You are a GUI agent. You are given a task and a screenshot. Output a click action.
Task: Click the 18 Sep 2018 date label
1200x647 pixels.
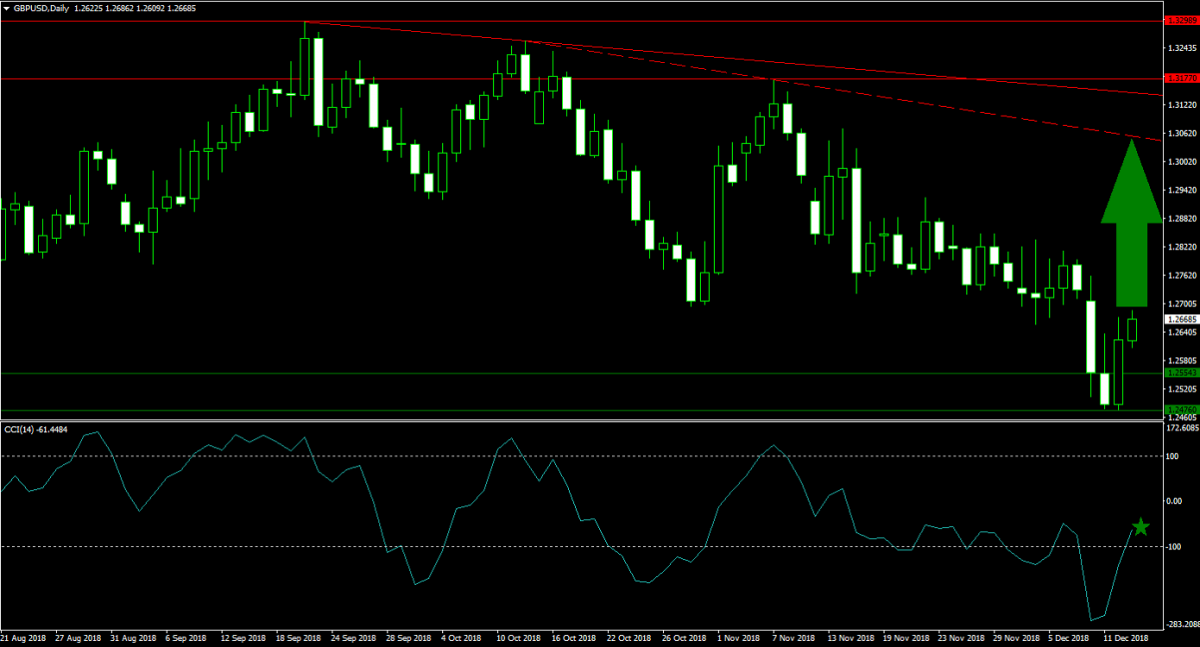coord(298,637)
